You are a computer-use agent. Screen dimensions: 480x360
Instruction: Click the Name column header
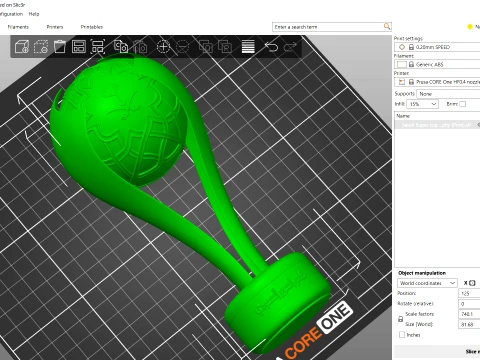point(437,116)
